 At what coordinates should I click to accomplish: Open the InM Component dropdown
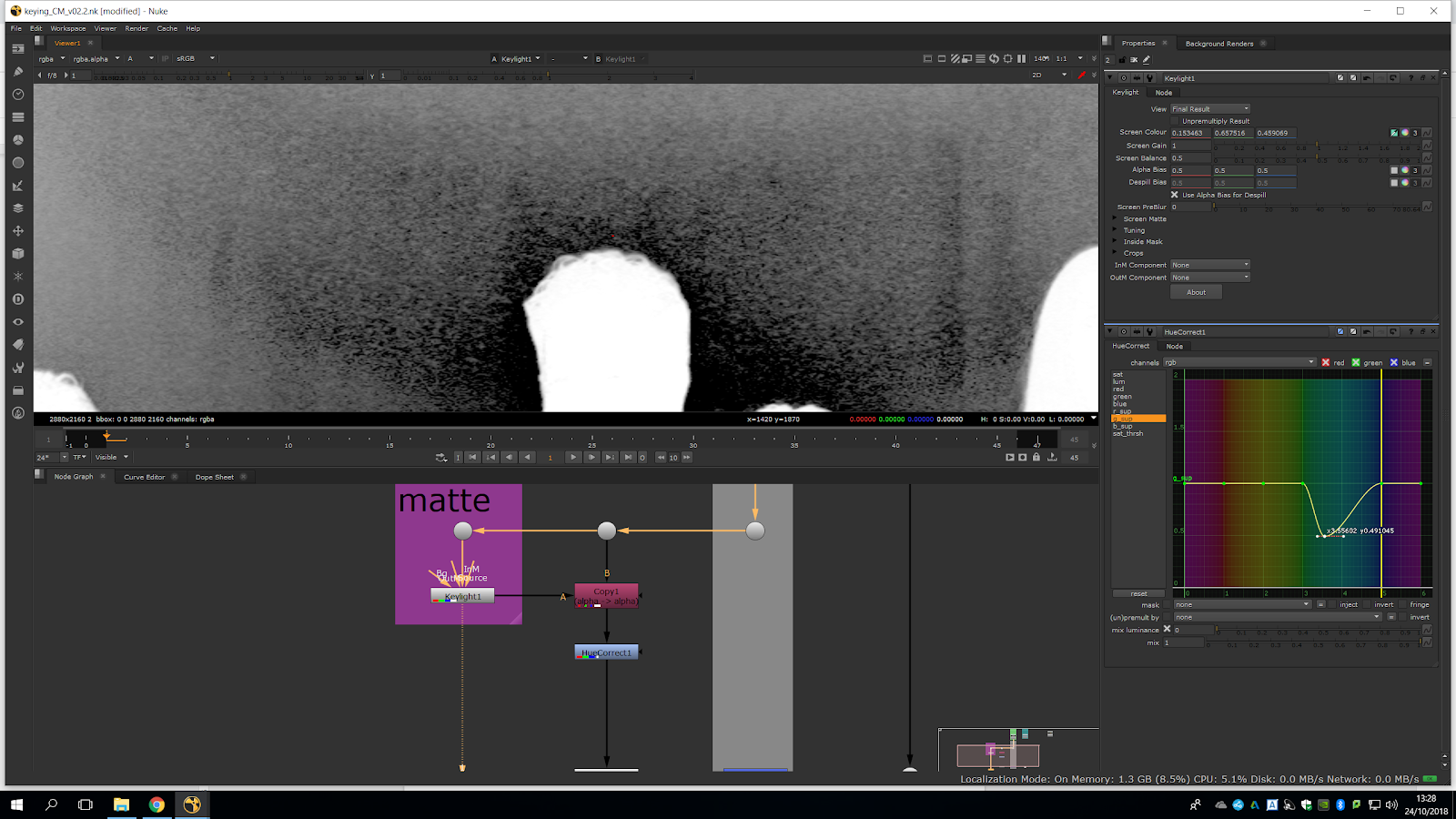(x=1209, y=265)
